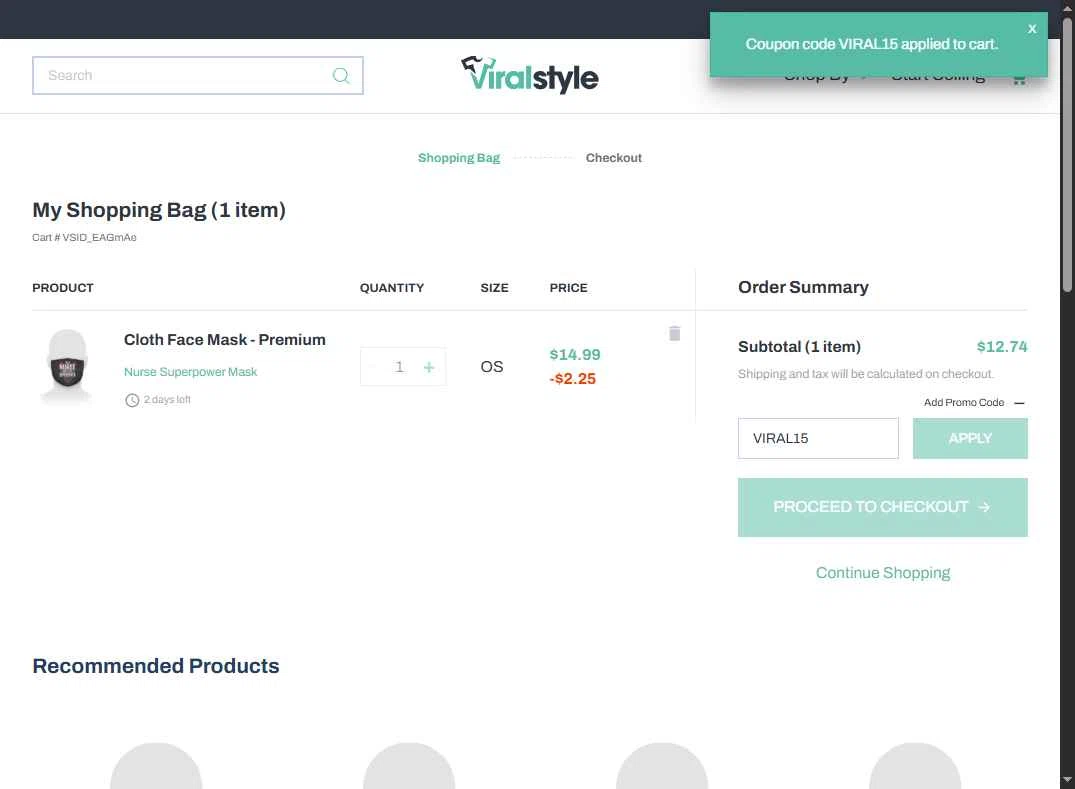Dismiss the coupon applied notification
The width and height of the screenshot is (1075, 789).
[x=1032, y=29]
